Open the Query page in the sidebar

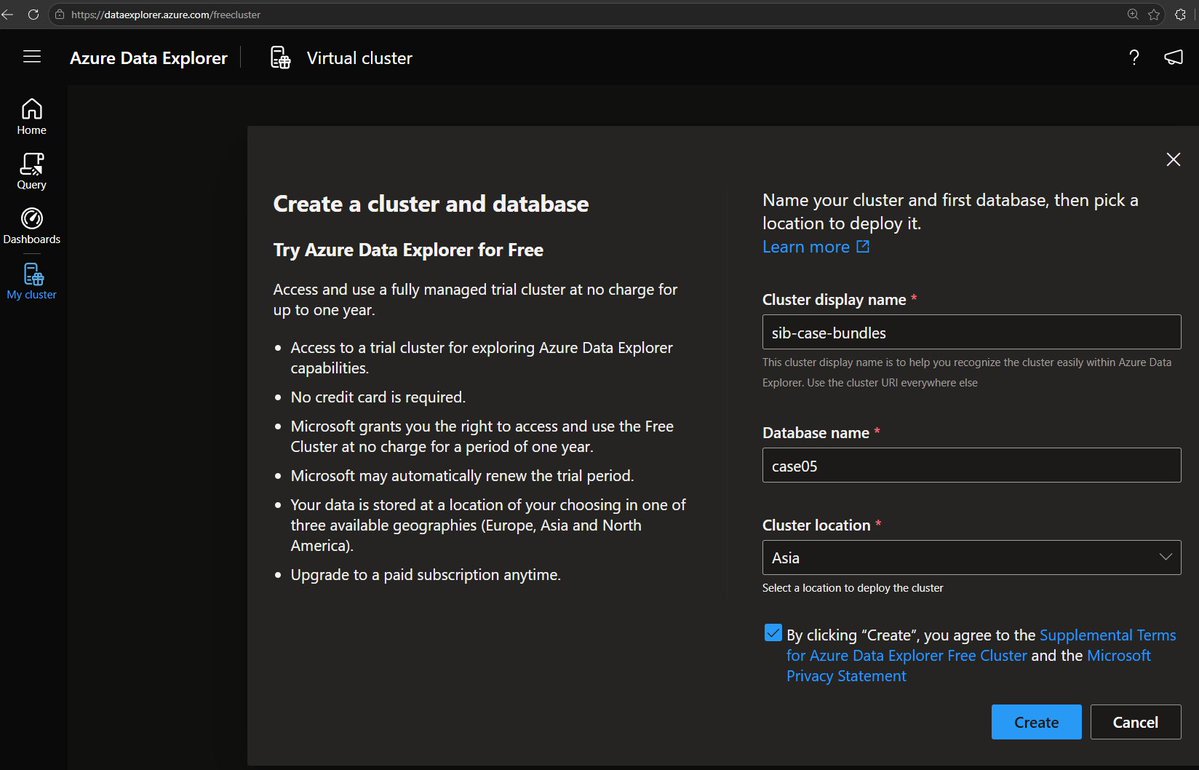31,171
